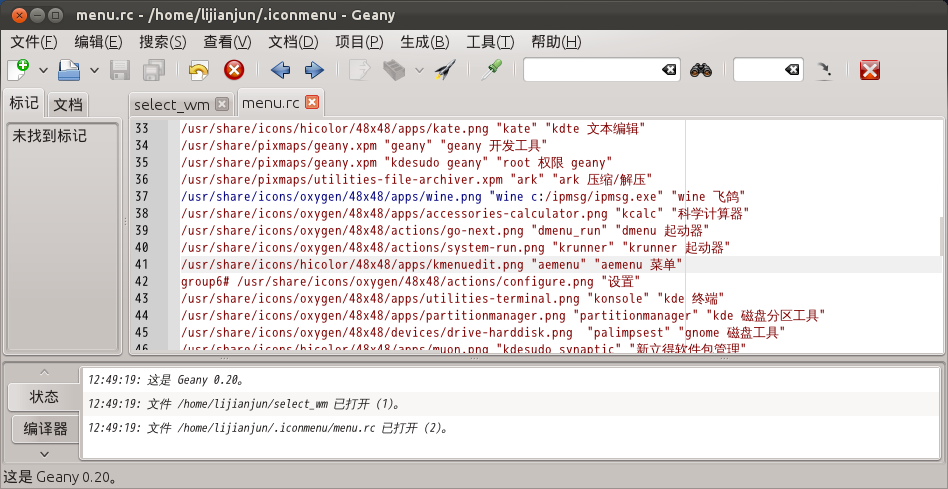Click the line 33 kate.png text
The width and height of the screenshot is (948, 489).
coord(414,129)
